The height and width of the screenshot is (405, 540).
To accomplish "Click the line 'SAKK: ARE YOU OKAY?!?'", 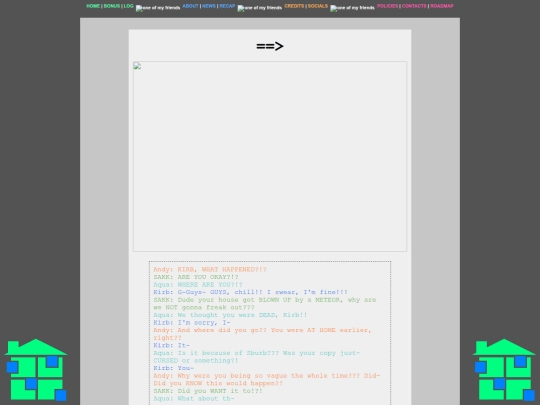I will coord(196,277).
